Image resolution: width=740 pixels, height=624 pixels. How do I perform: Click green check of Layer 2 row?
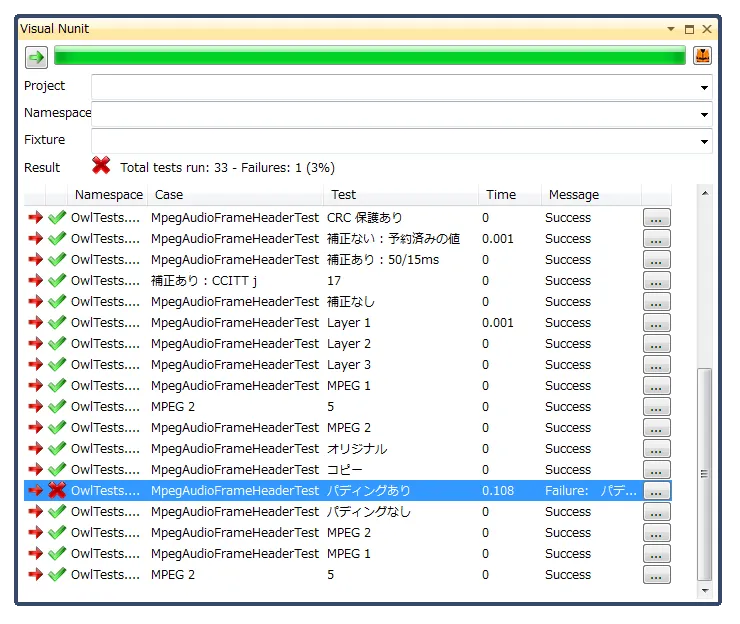[57, 344]
